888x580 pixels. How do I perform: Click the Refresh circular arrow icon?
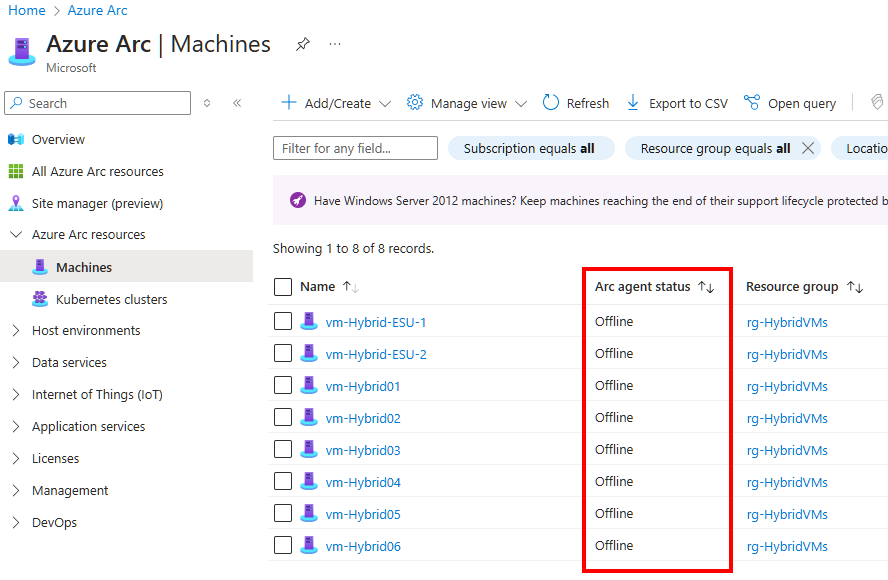550,103
